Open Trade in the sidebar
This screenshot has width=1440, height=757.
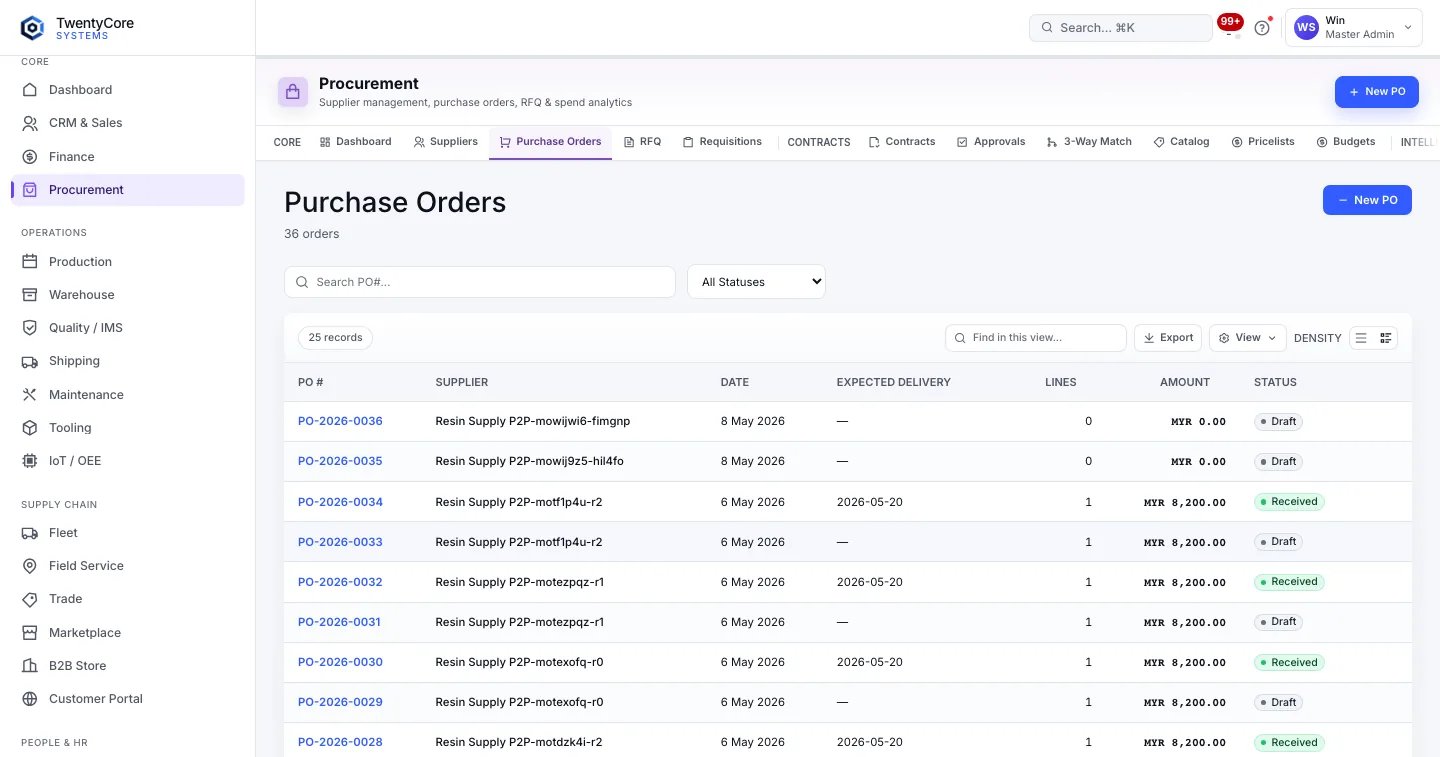(128, 599)
